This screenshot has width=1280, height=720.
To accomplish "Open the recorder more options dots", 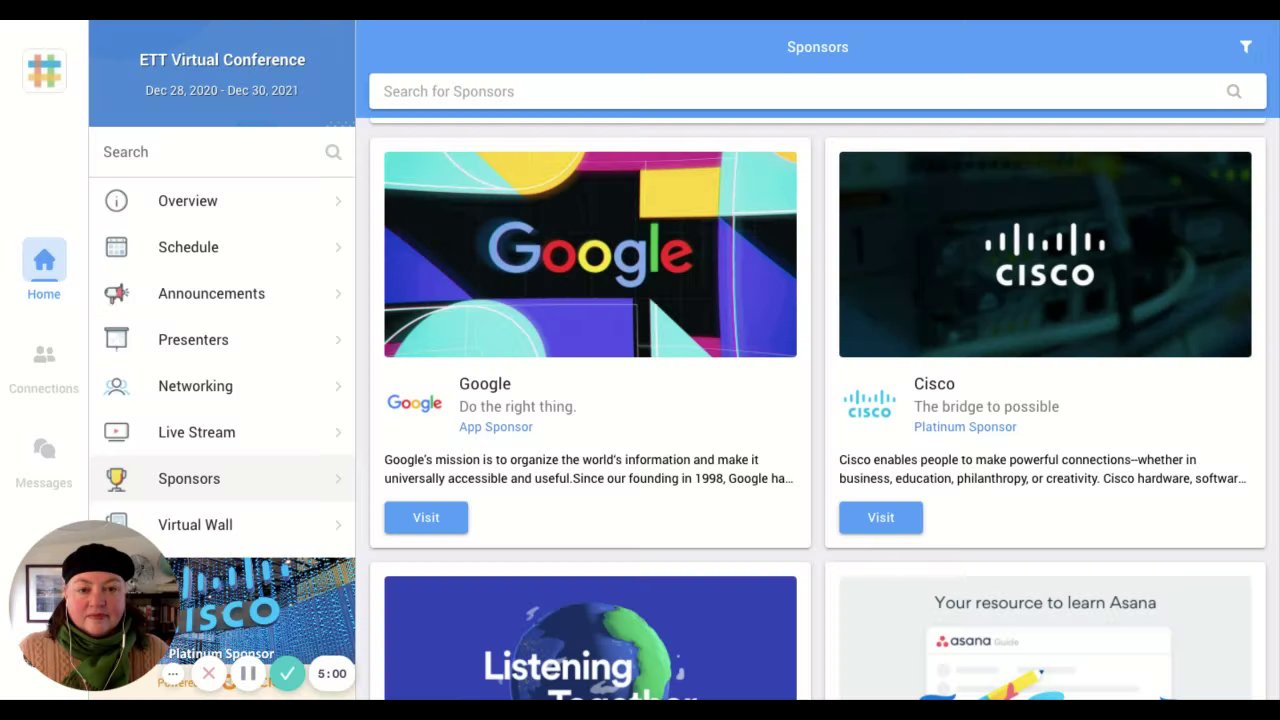I will click(x=173, y=674).
